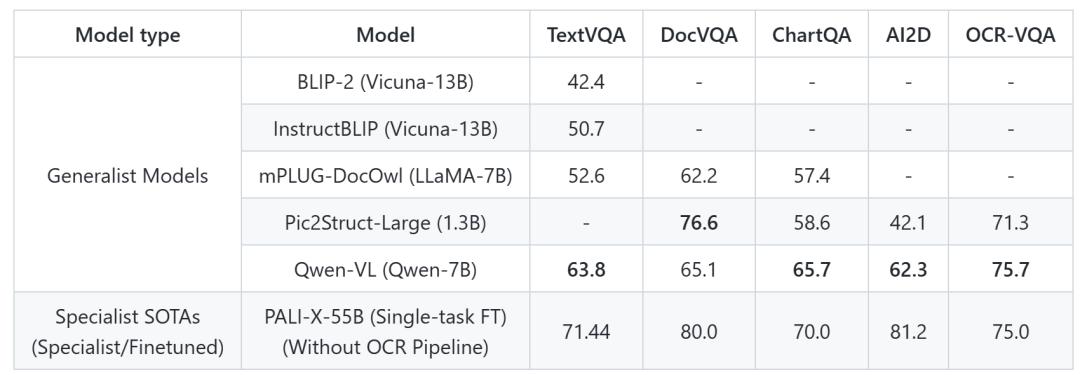Select the BLIP-2 (Vicuna-13B) model cell

pyautogui.click(x=386, y=81)
